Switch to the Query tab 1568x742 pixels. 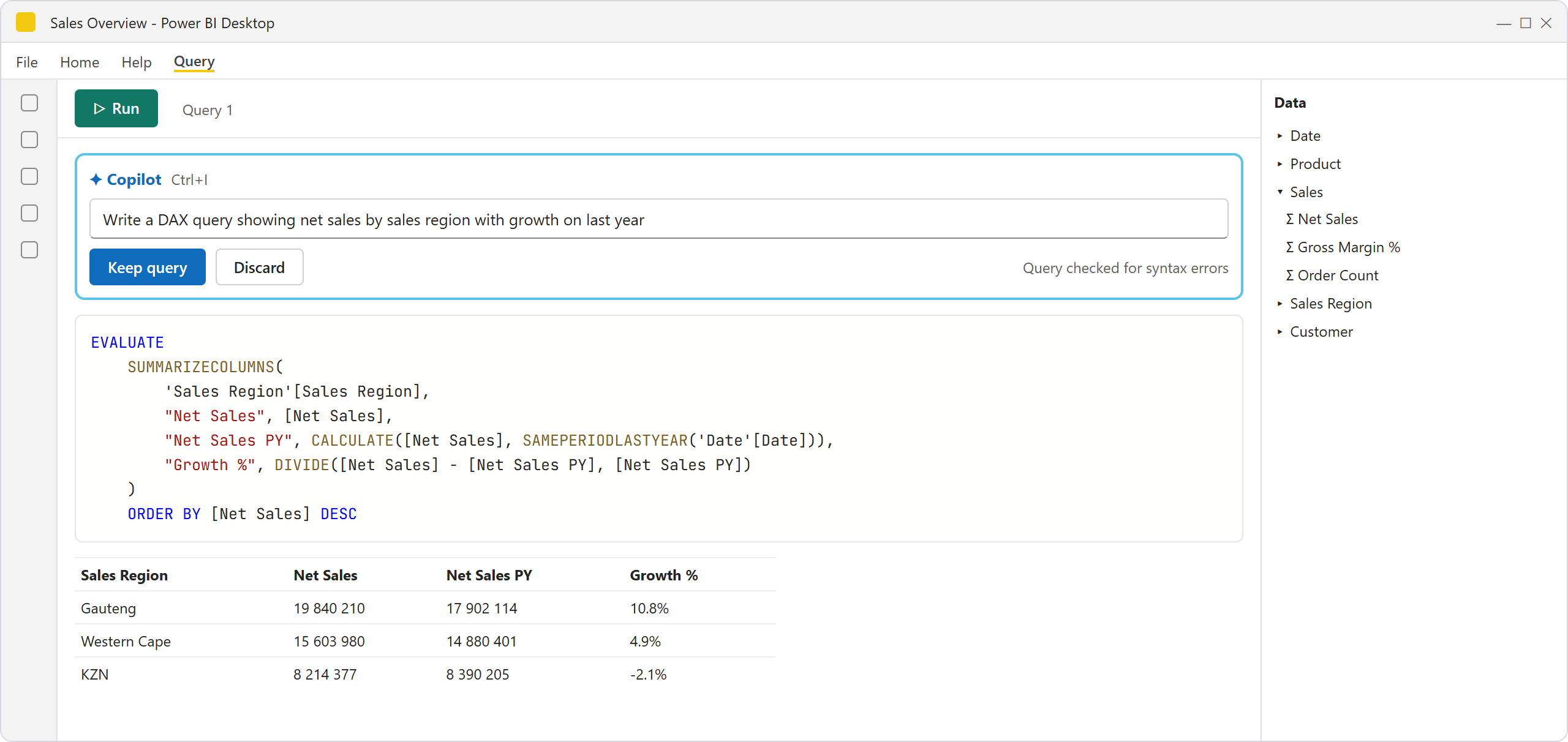(x=194, y=62)
